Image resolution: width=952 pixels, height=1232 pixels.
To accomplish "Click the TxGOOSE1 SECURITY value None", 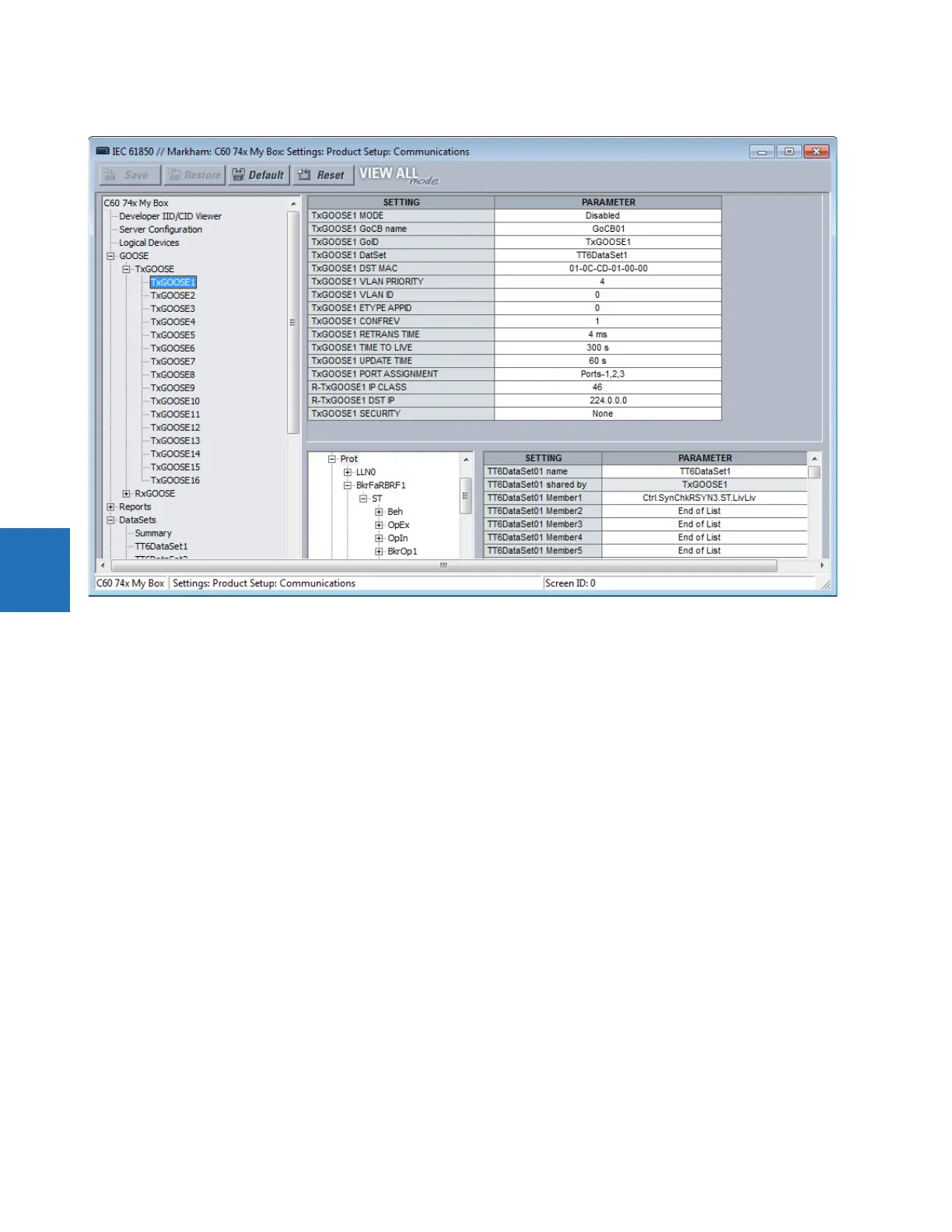I will coord(608,414).
